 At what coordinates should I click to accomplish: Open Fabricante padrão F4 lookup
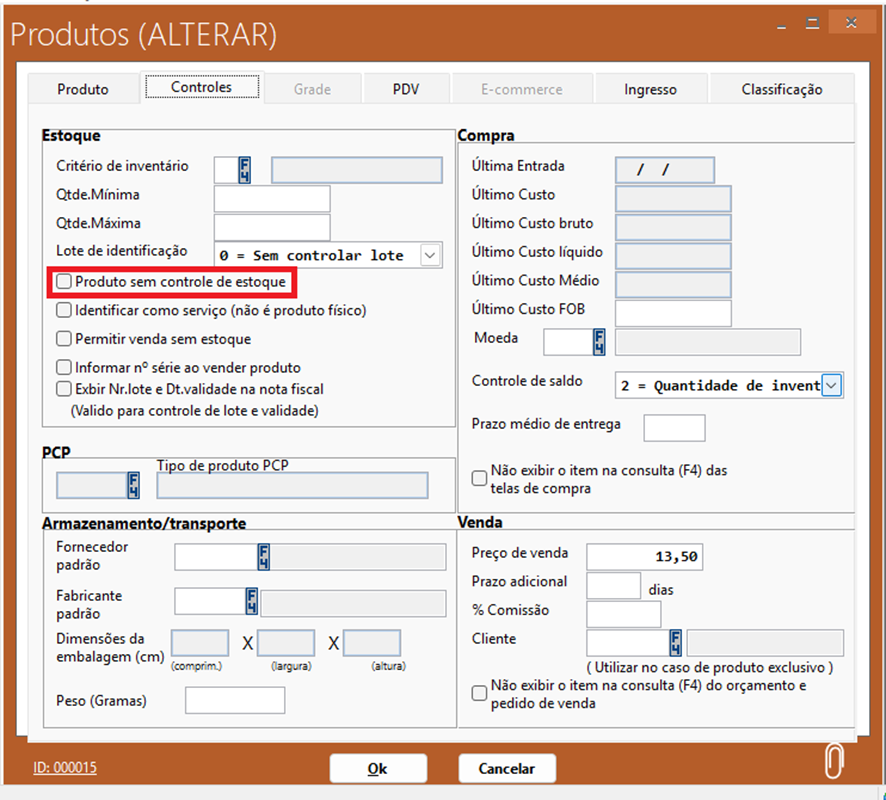253,601
